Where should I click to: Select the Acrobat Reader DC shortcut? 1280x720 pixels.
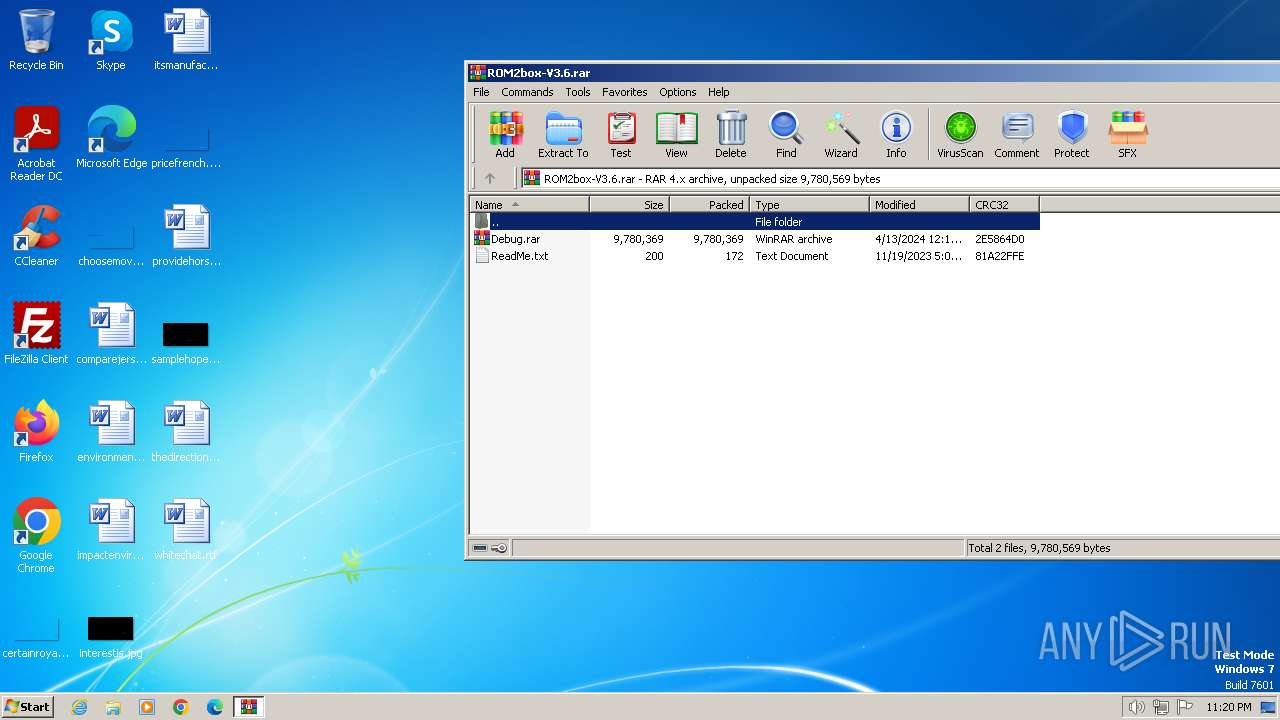[x=36, y=144]
